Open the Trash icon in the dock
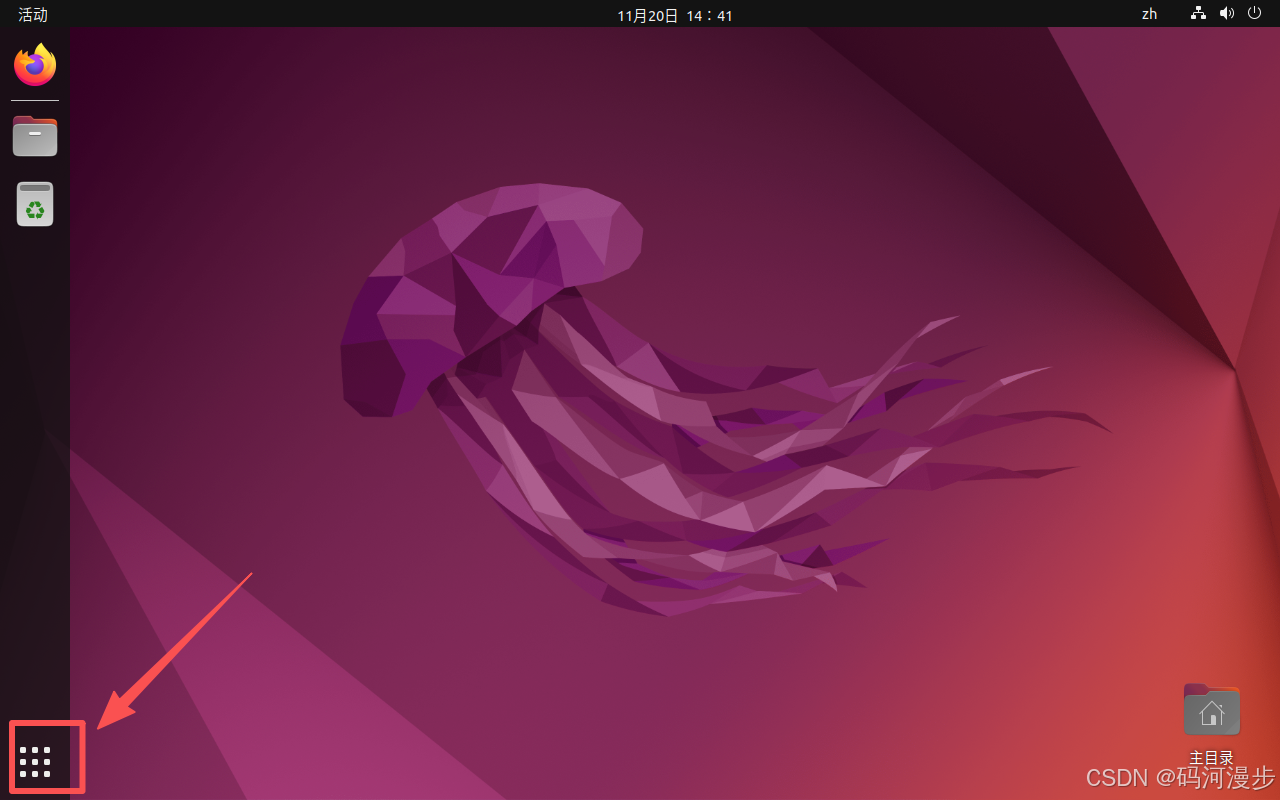The image size is (1280, 800). (x=35, y=203)
